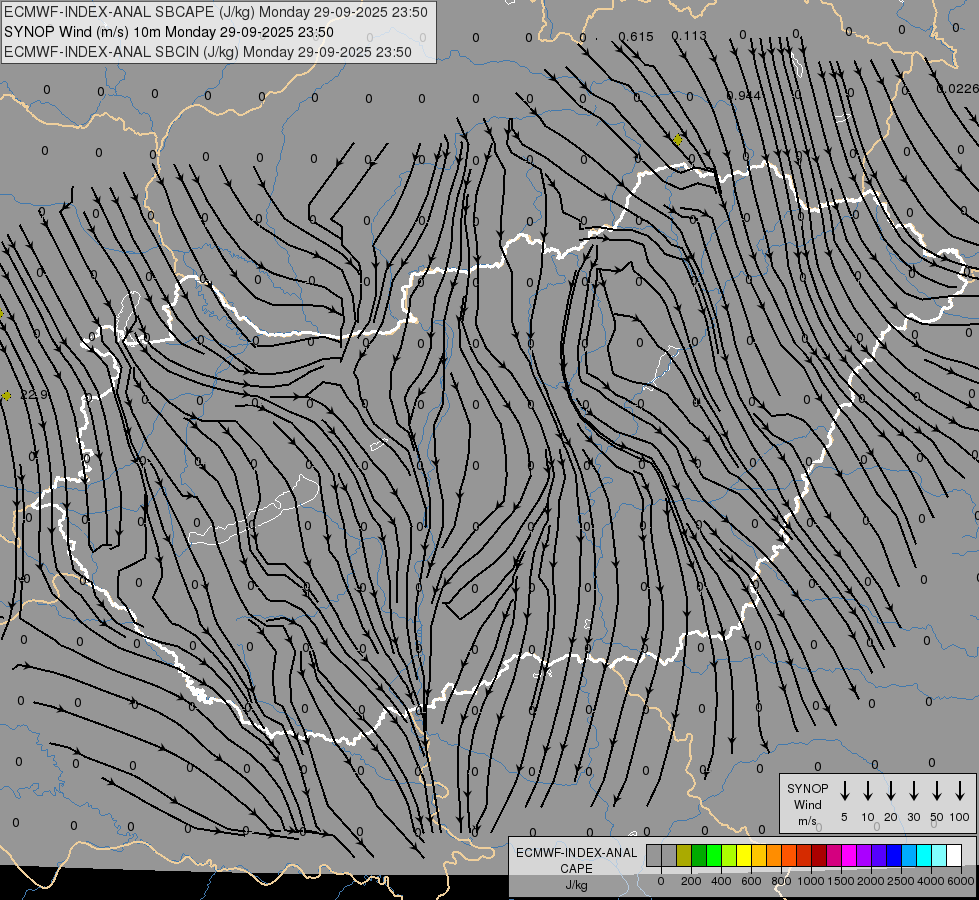
Task: Select the pure yellow CAPE legend swatch
Action: [744, 855]
